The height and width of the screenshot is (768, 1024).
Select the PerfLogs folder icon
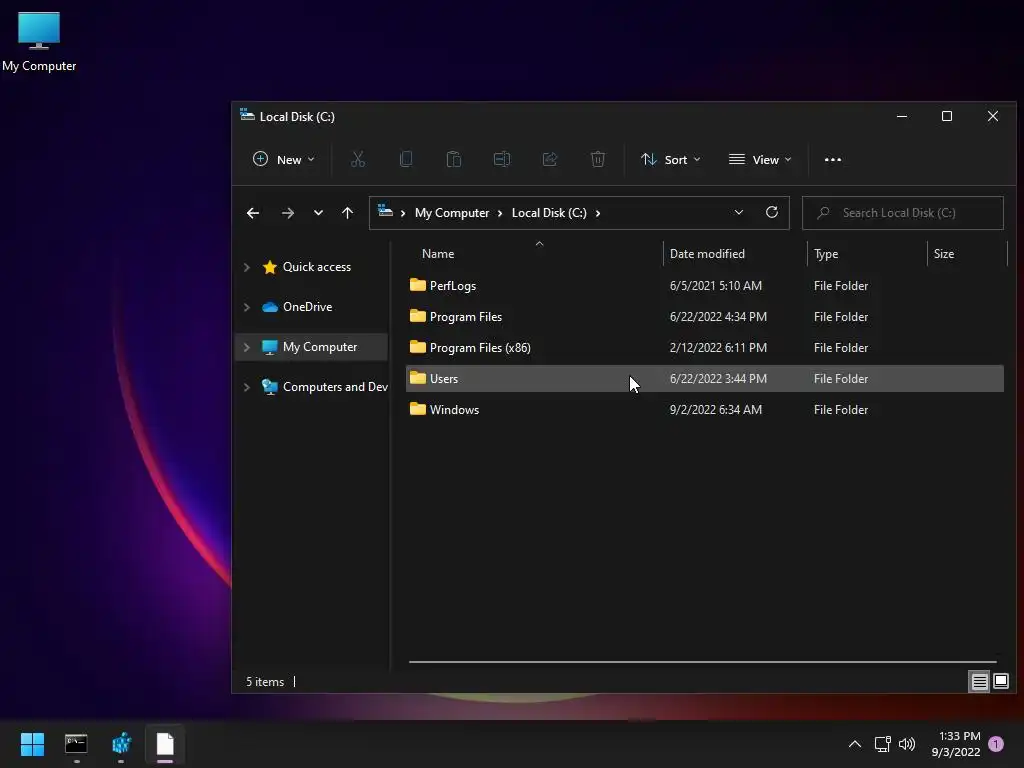418,285
